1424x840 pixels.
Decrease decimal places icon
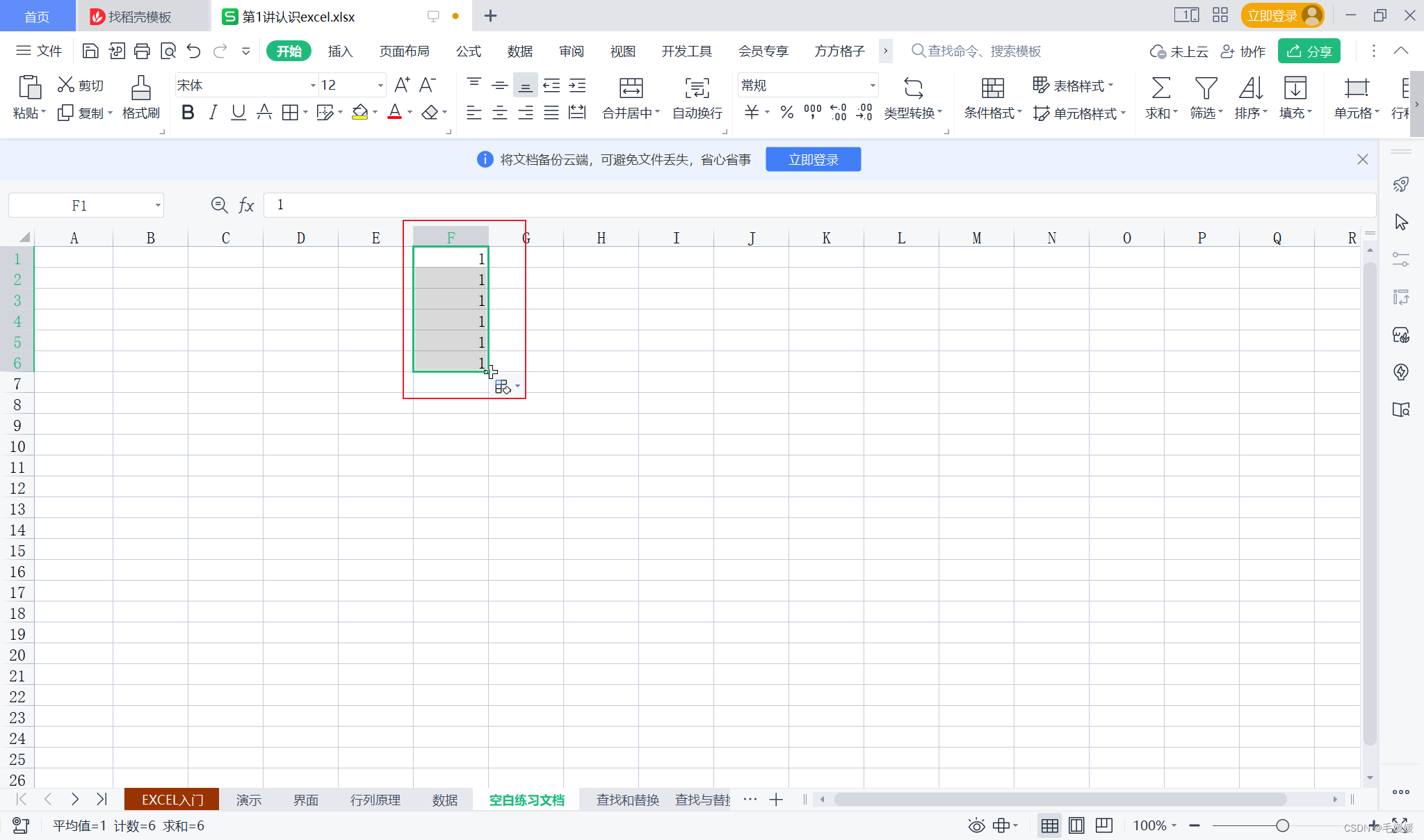[x=864, y=112]
